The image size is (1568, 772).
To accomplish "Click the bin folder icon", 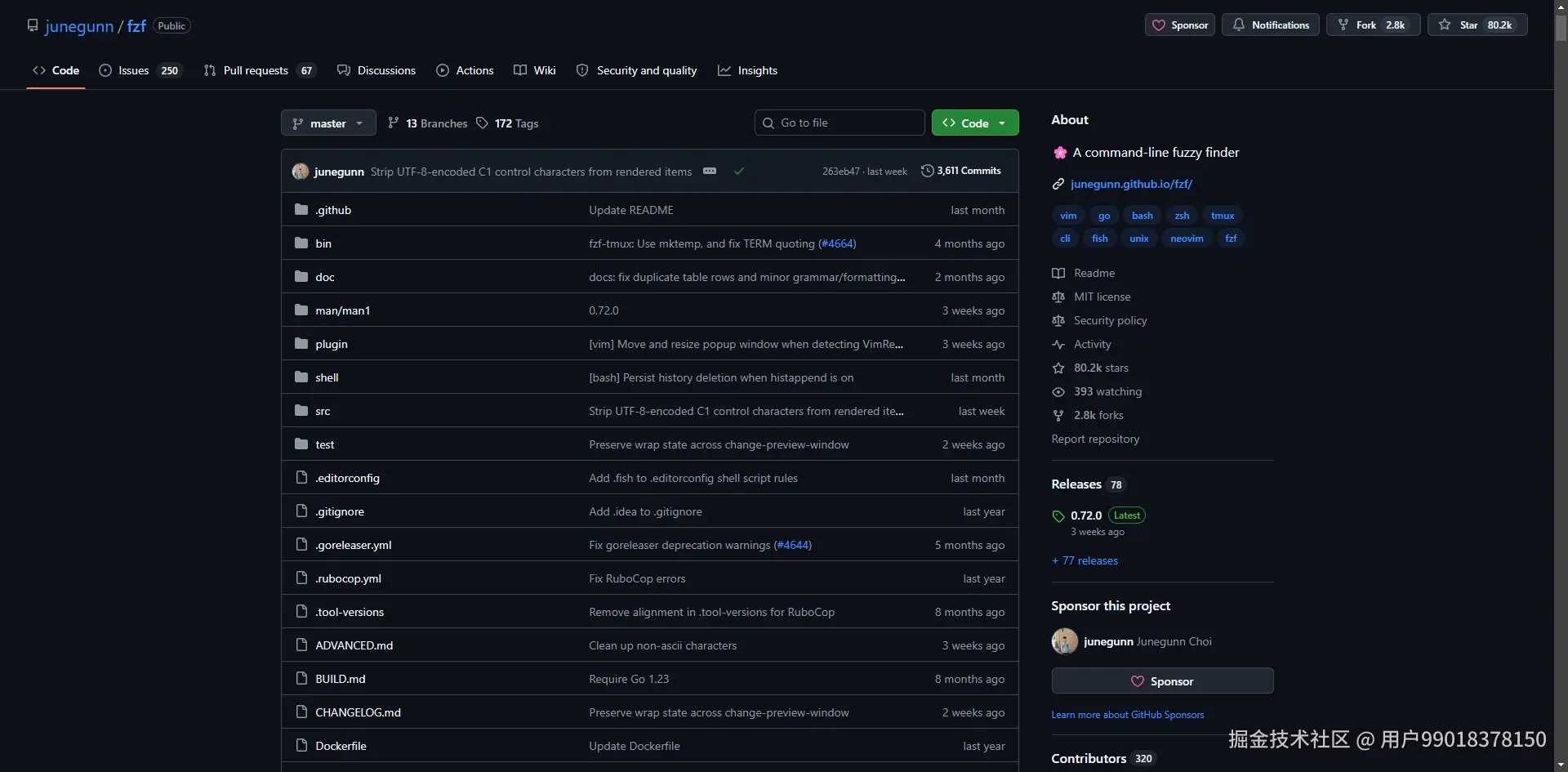I will (x=301, y=243).
